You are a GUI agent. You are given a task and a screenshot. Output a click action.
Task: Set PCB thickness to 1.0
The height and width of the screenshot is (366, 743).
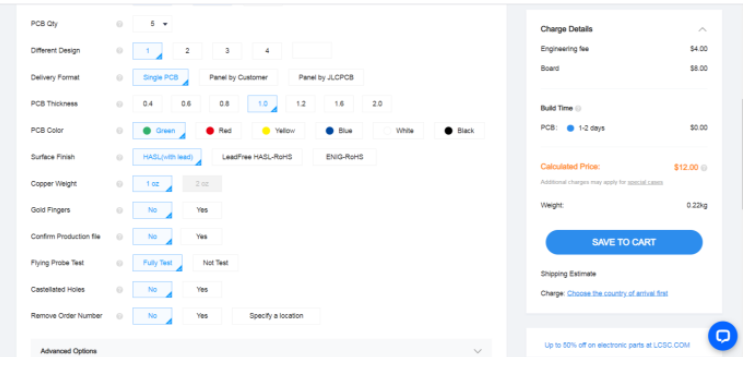[263, 104]
